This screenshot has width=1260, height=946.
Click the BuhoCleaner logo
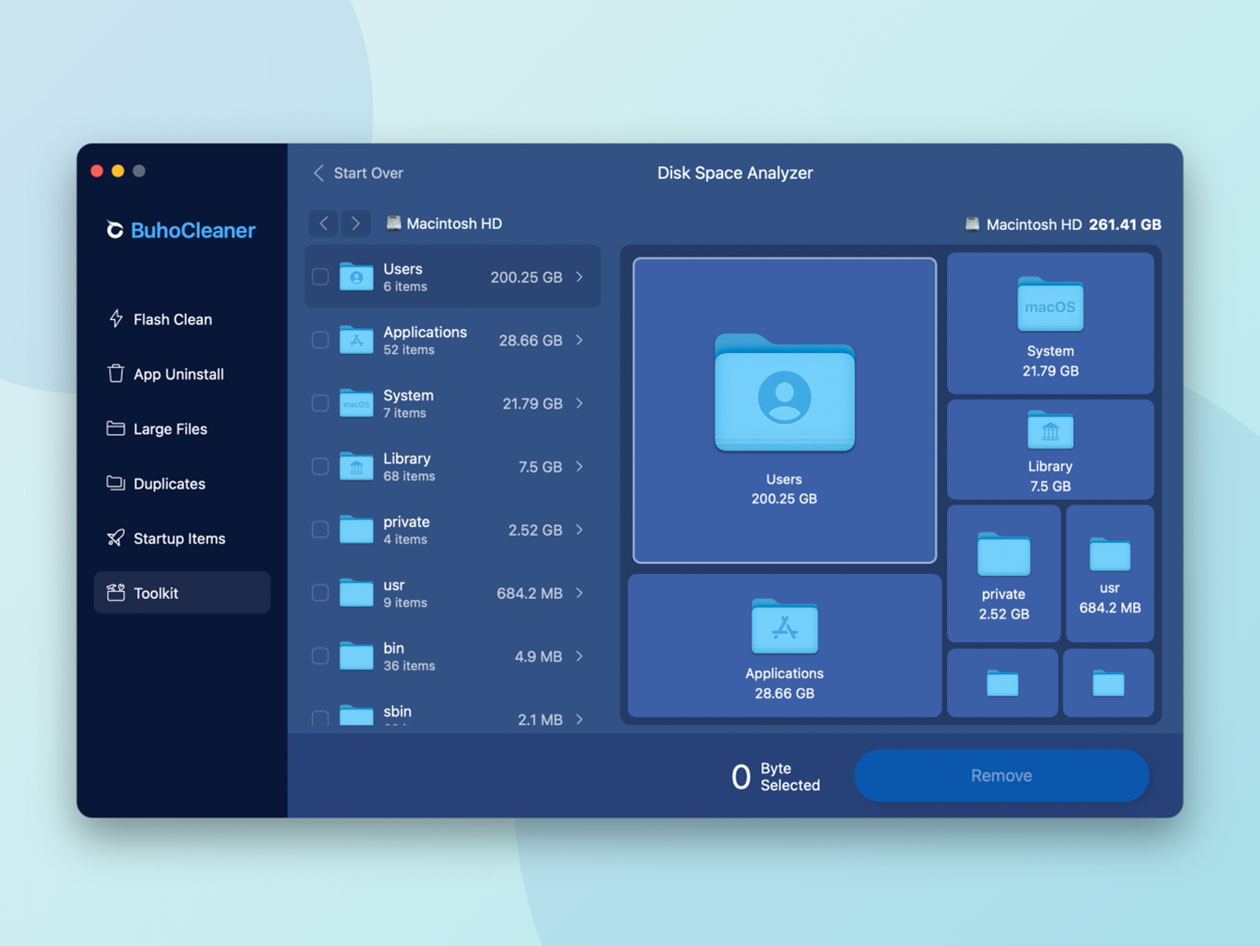click(x=181, y=230)
